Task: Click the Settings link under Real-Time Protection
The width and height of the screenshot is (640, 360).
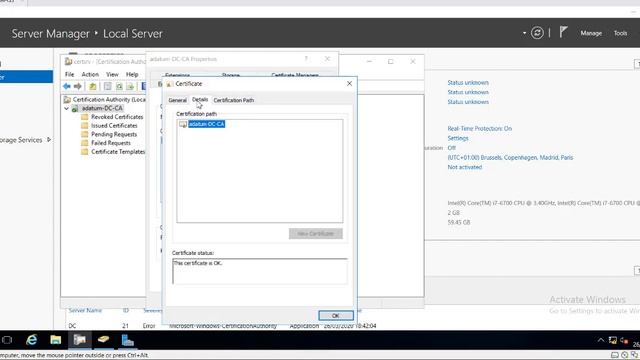Action: click(x=458, y=138)
